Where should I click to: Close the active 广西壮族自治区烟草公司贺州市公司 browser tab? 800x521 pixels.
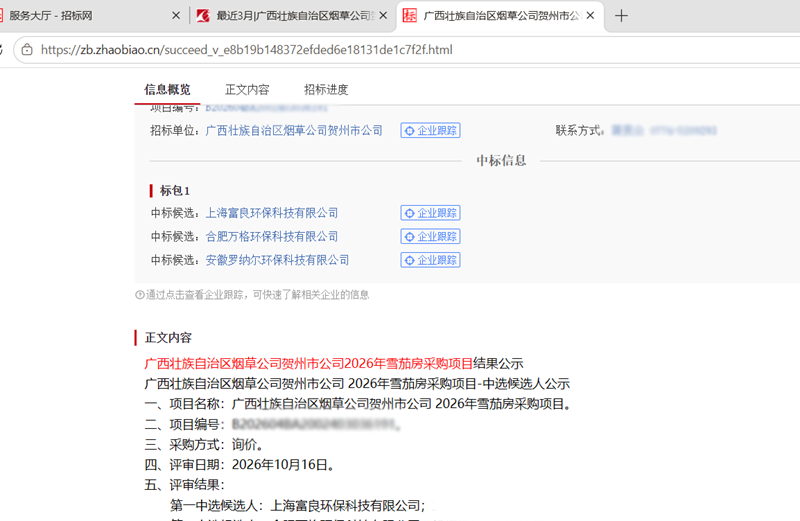pos(590,16)
